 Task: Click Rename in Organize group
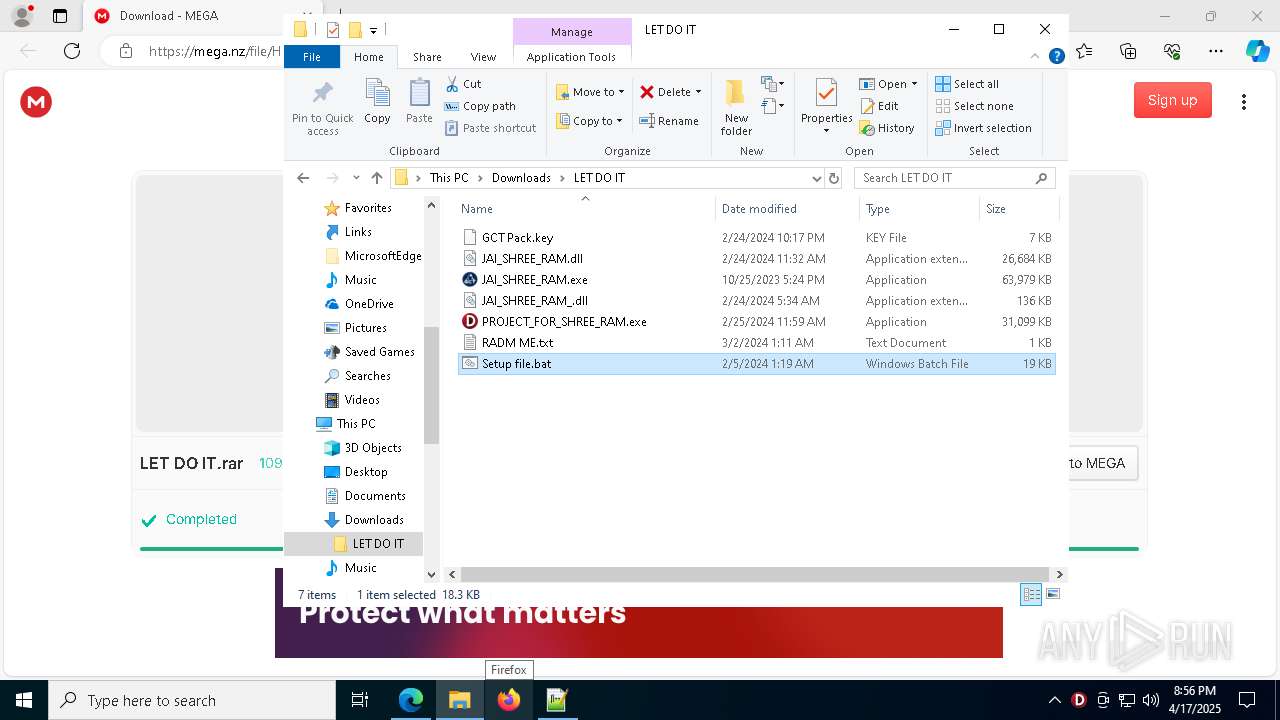(x=669, y=121)
